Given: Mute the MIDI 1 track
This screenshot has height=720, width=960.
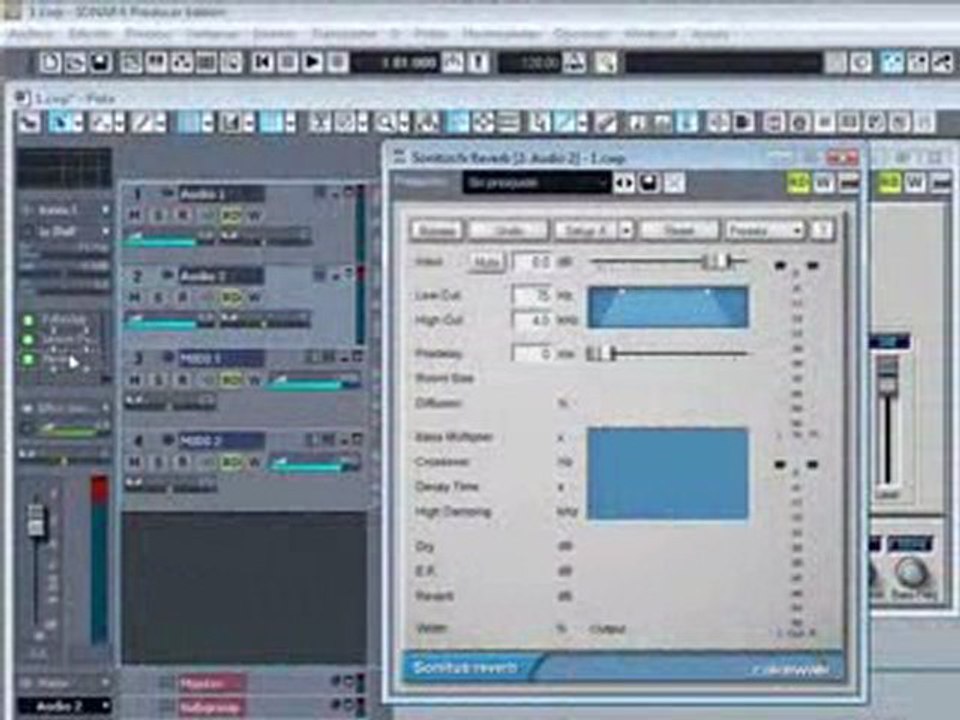Looking at the screenshot, I should tap(135, 380).
